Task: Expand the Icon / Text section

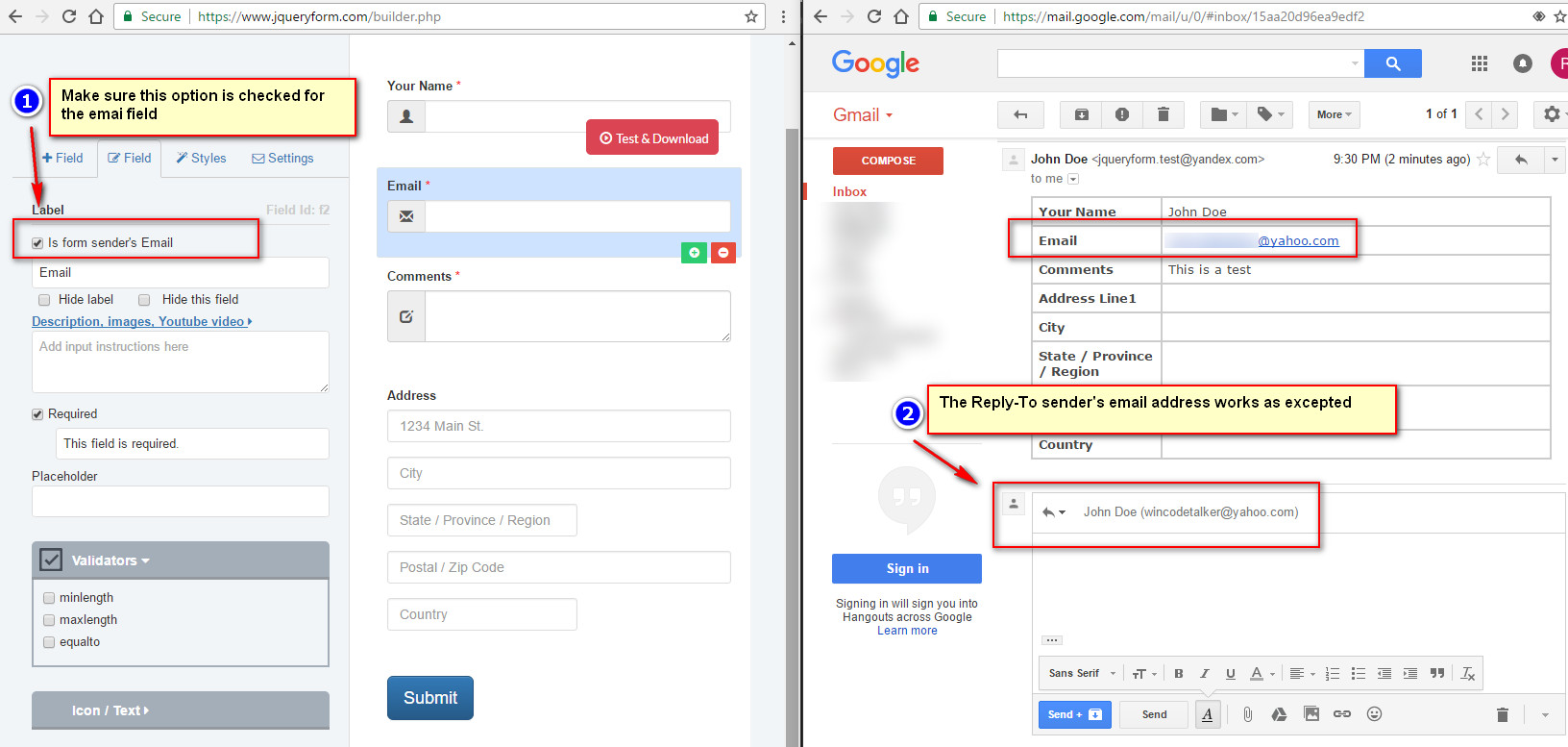Action: click(181, 710)
